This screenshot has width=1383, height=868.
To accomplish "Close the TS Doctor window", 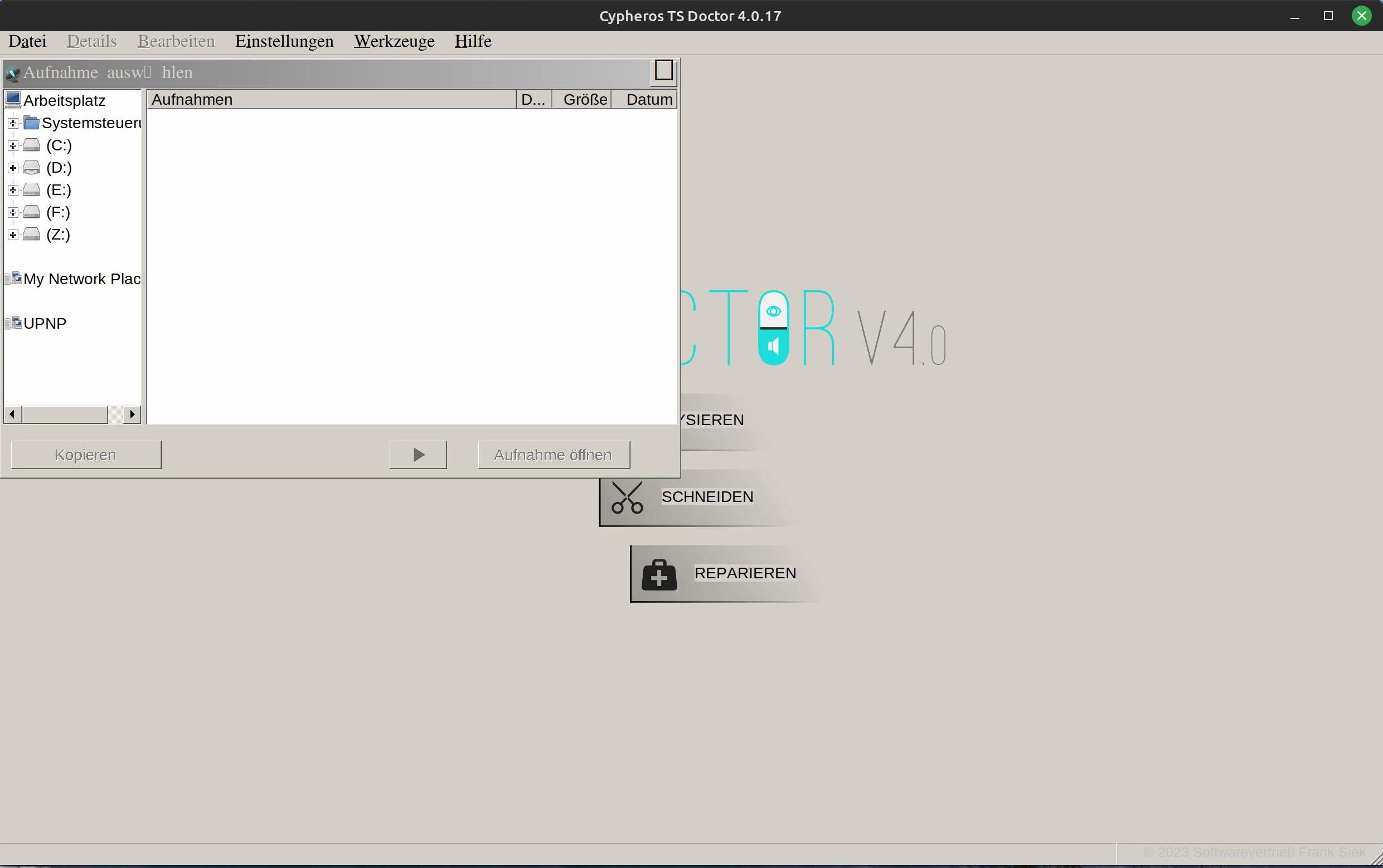I will pyautogui.click(x=1361, y=16).
